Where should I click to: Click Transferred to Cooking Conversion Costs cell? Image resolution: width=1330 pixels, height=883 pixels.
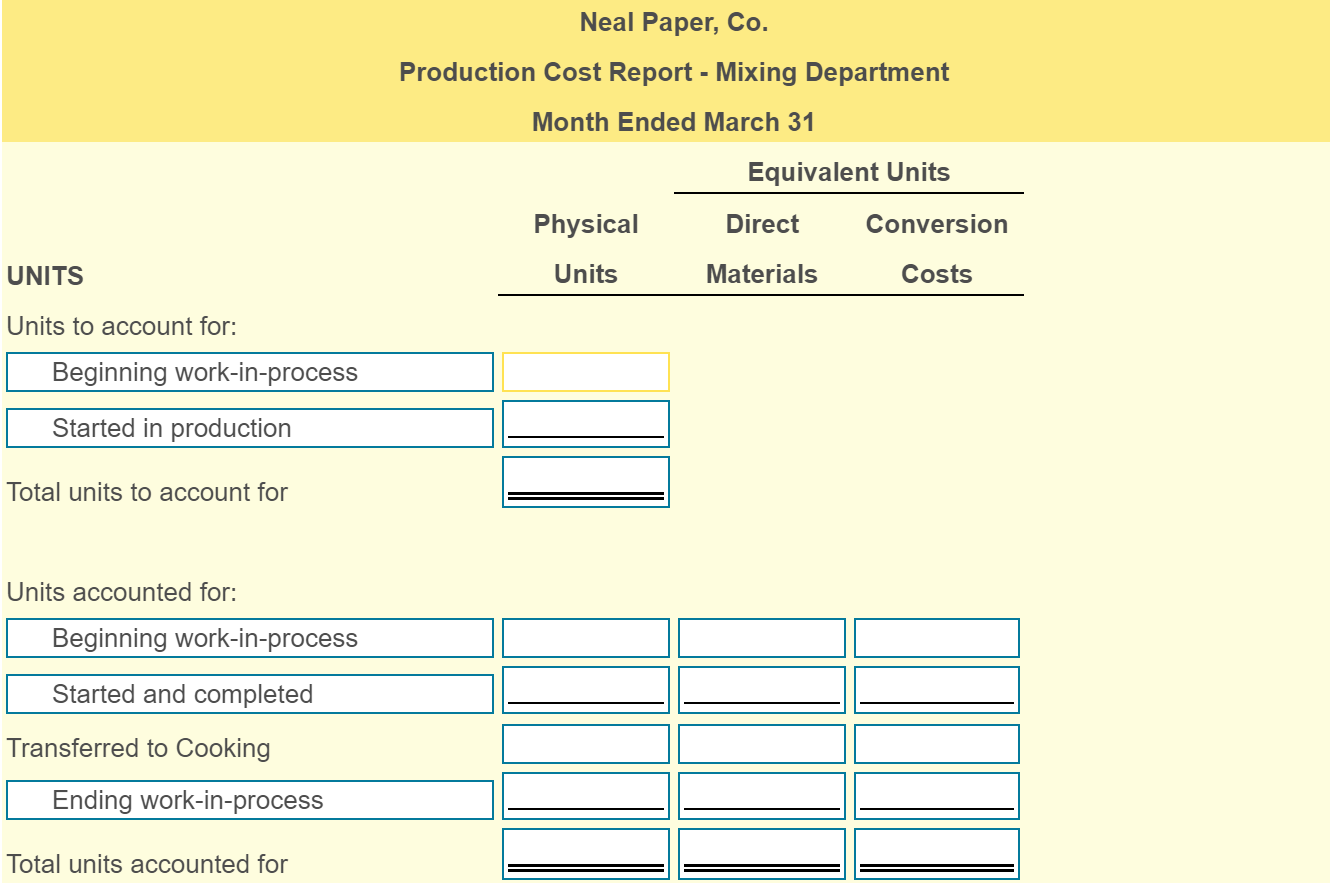[936, 743]
